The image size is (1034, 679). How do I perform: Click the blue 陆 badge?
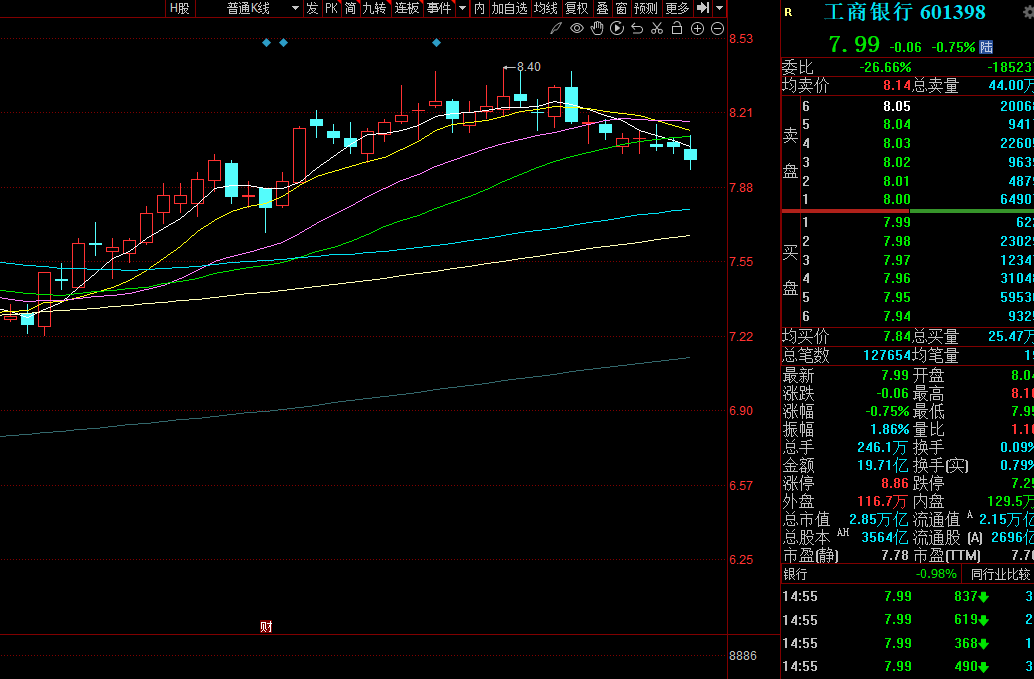coord(986,46)
